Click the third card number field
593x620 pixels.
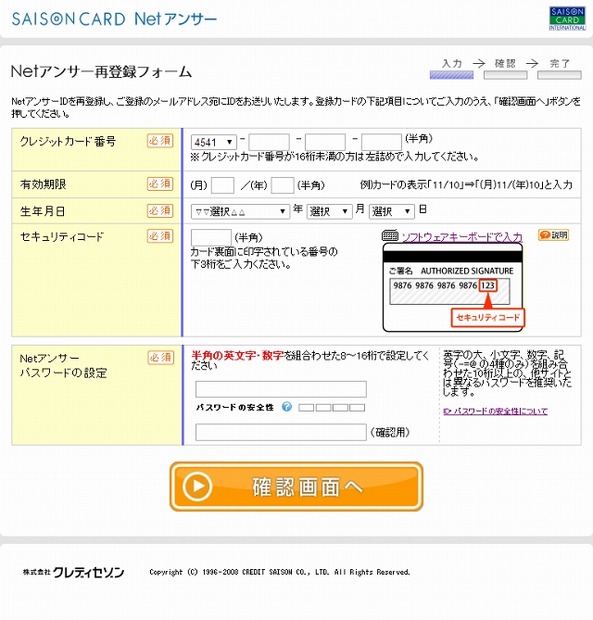click(x=325, y=142)
